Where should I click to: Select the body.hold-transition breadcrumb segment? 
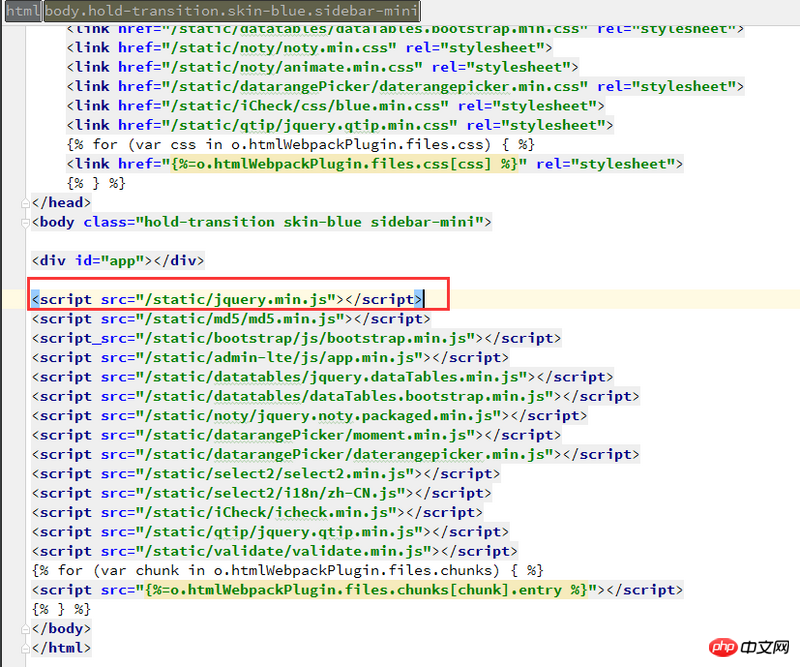pyautogui.click(x=231, y=11)
